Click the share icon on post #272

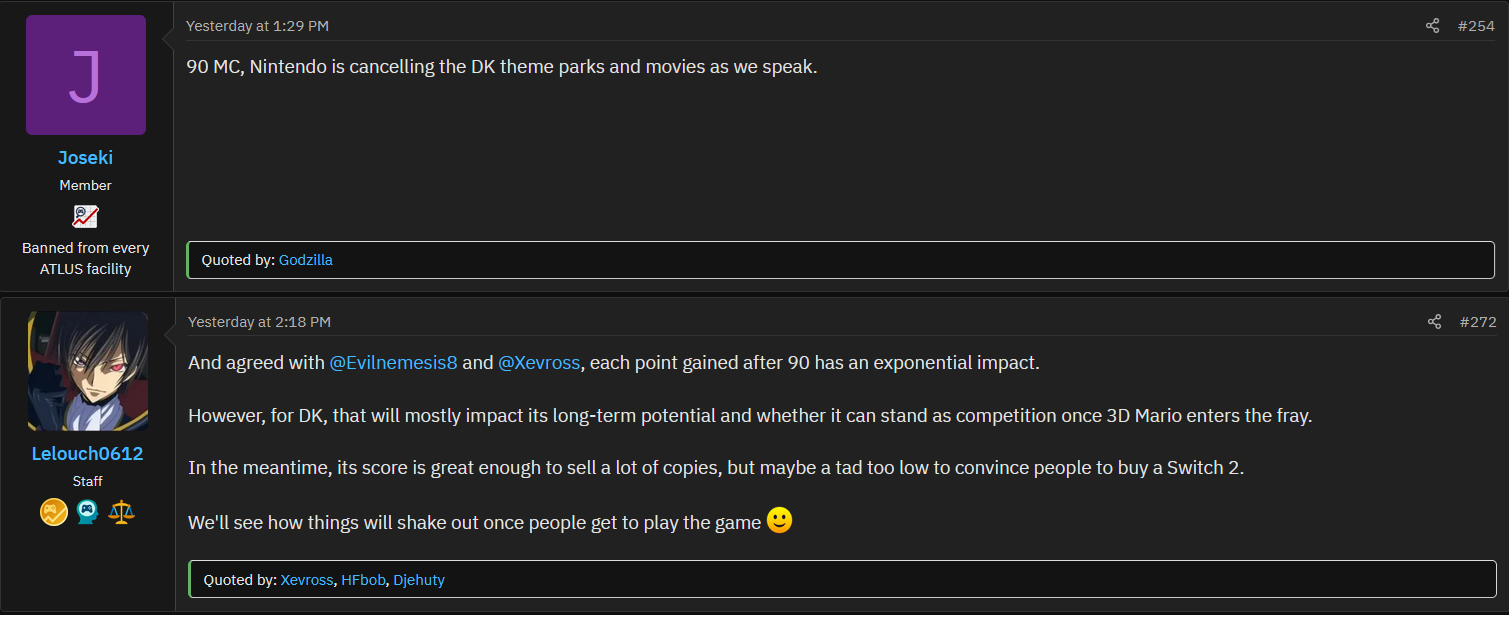pyautogui.click(x=1435, y=322)
